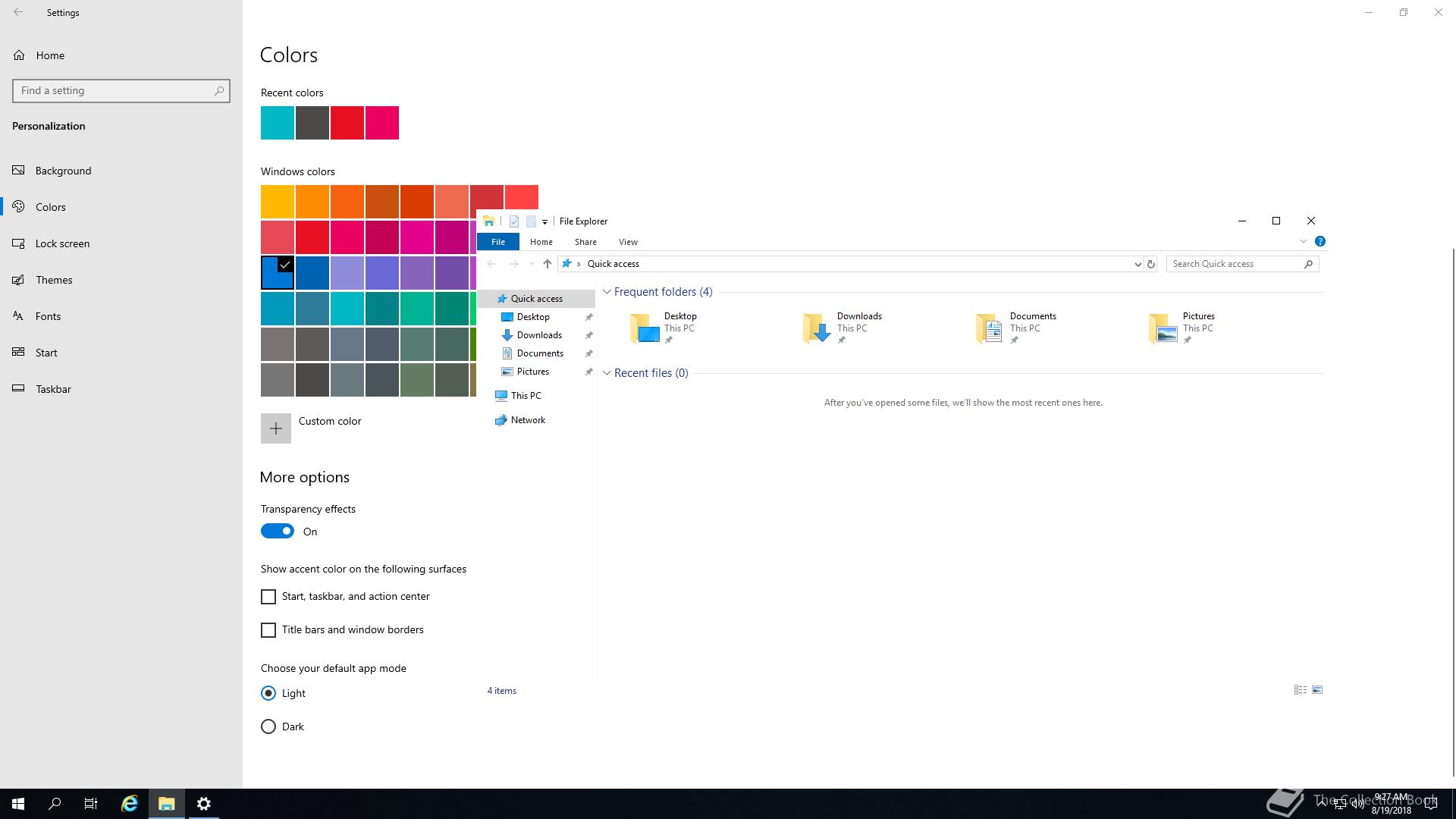Select Dark default app mode

coord(268,726)
